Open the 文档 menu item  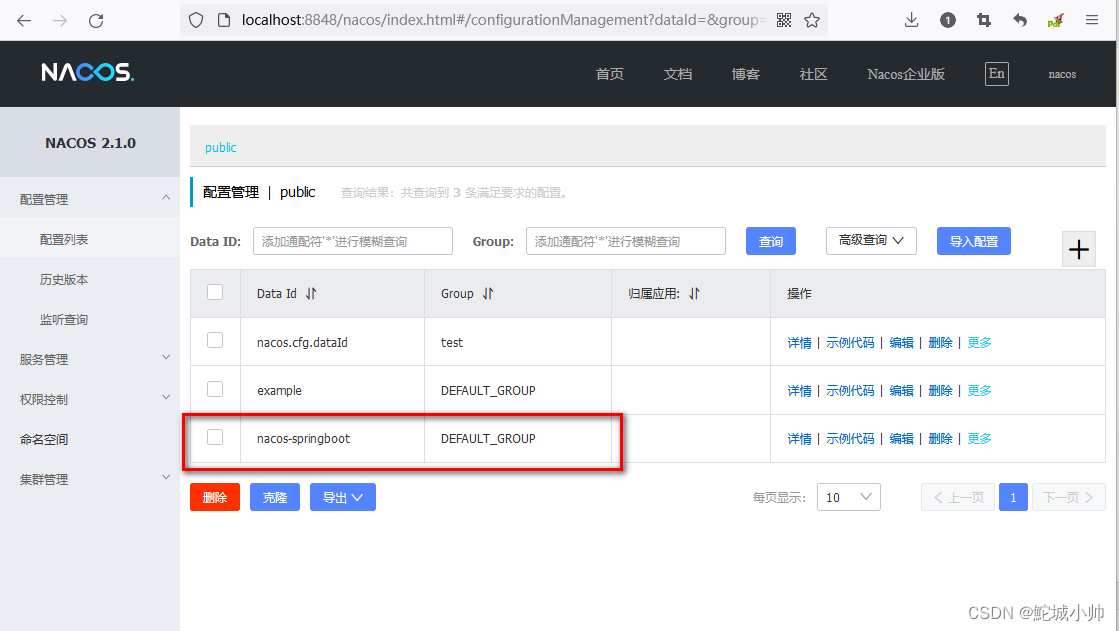[677, 73]
